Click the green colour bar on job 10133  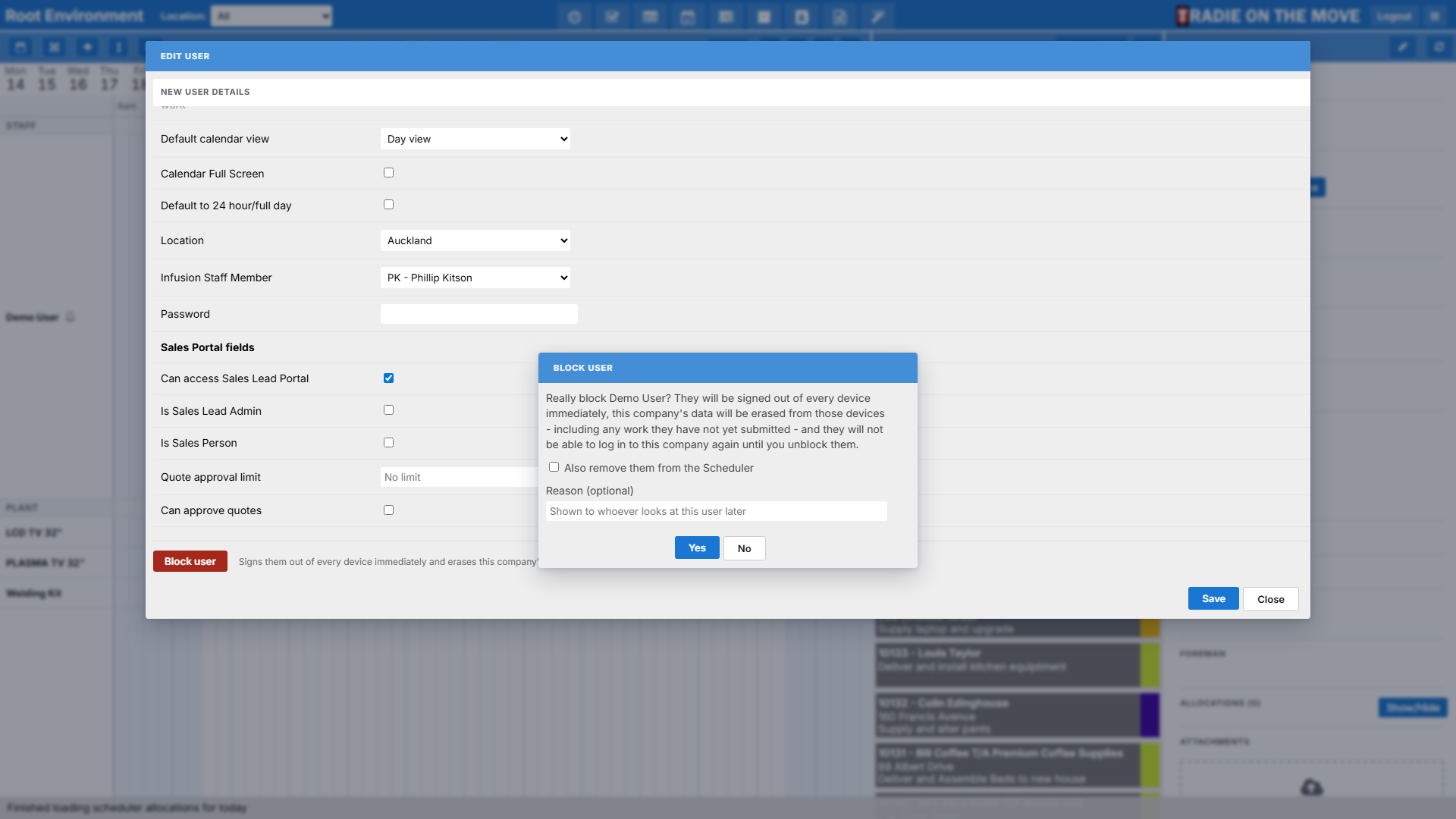click(x=1150, y=664)
